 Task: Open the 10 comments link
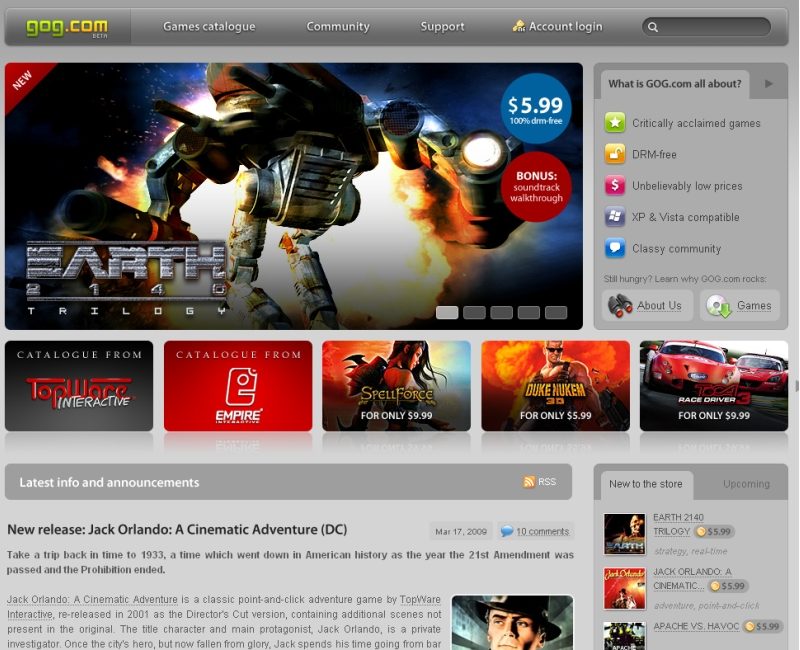542,531
